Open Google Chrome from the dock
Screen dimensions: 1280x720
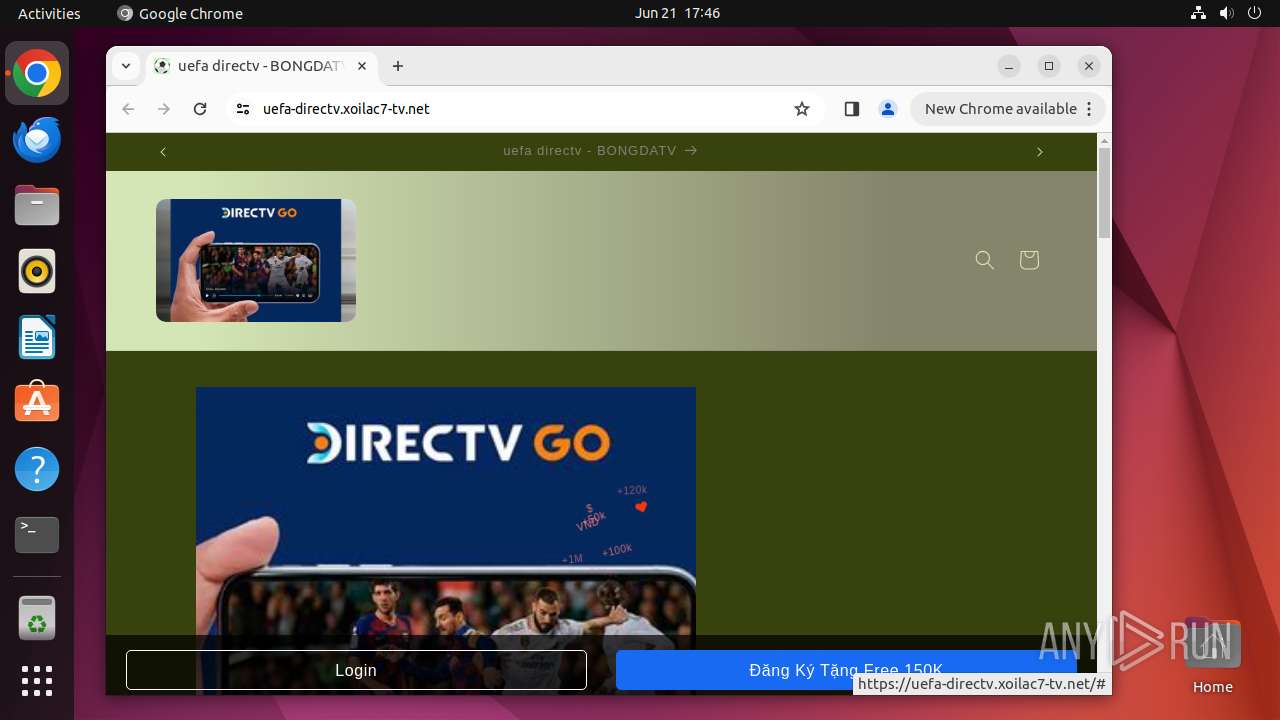click(37, 74)
